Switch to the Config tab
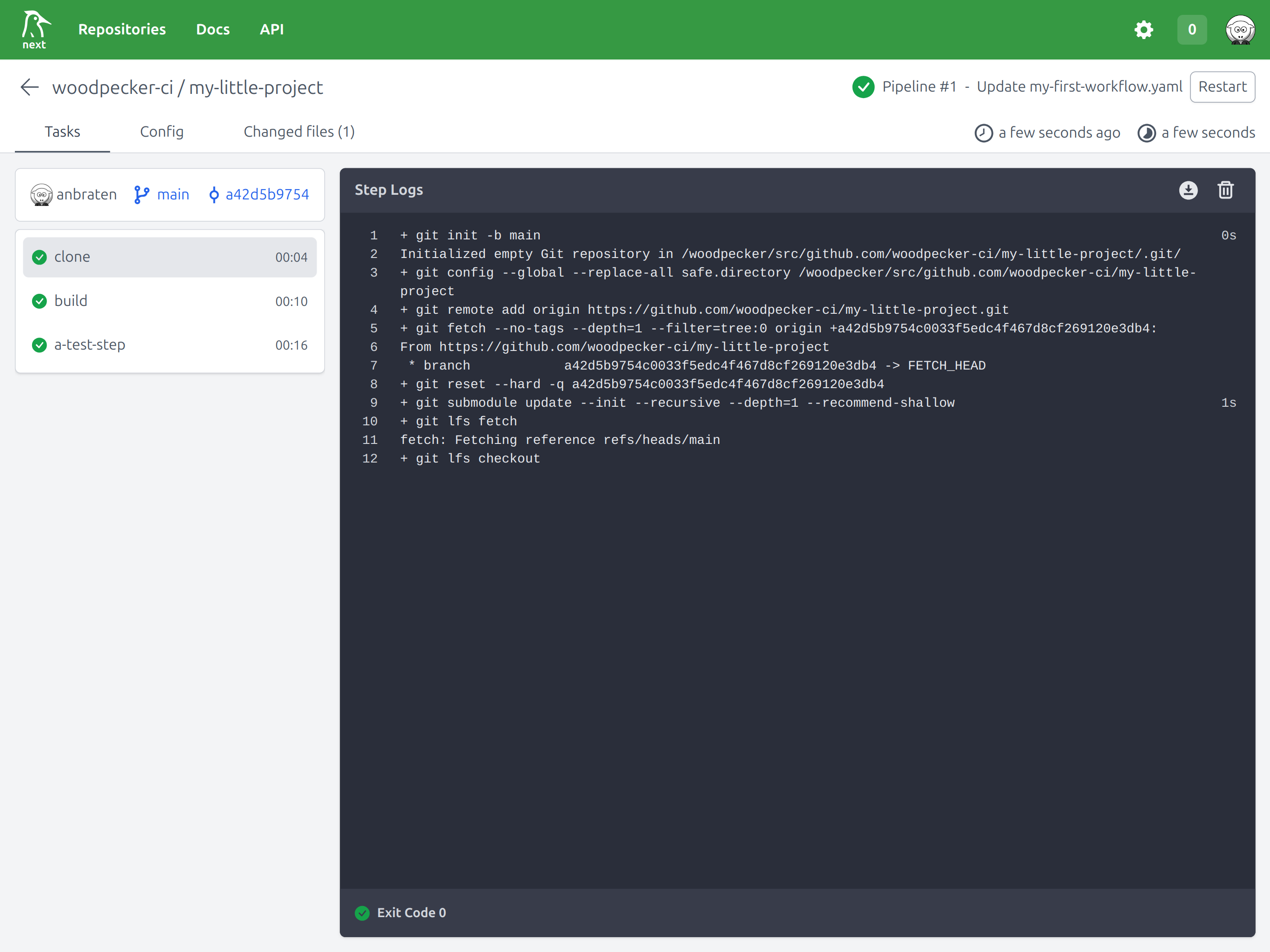The width and height of the screenshot is (1270, 952). click(162, 132)
